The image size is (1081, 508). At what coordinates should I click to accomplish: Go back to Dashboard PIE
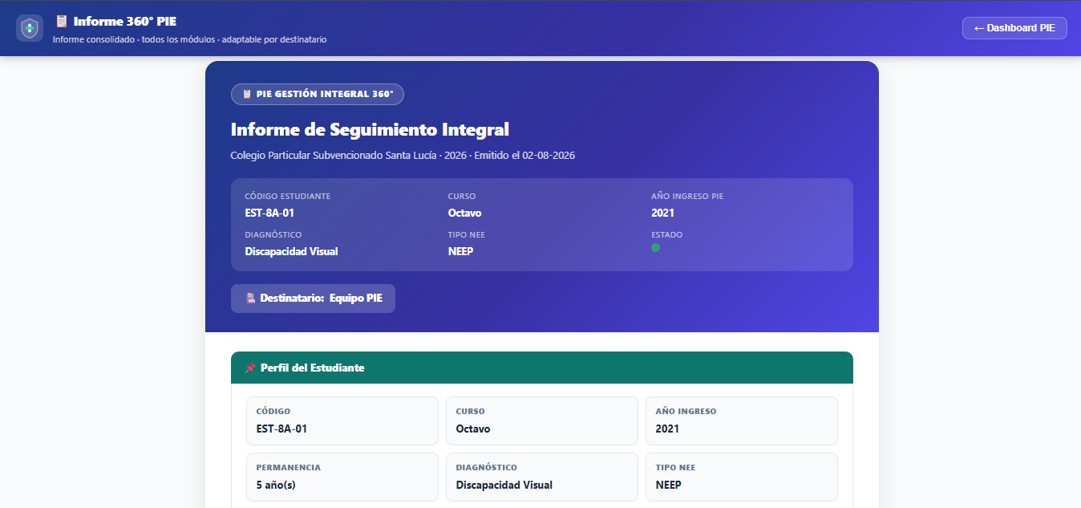(1014, 28)
